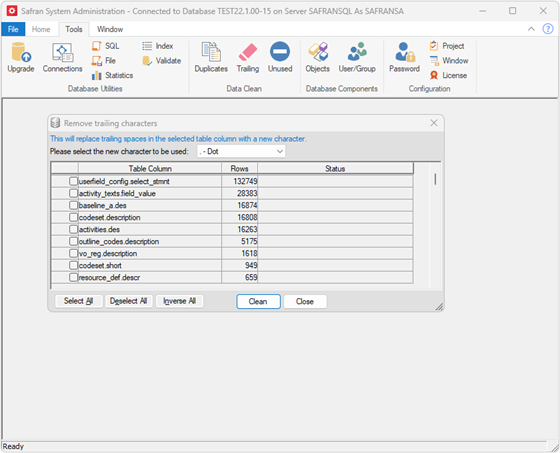Open Project configuration

[447, 46]
